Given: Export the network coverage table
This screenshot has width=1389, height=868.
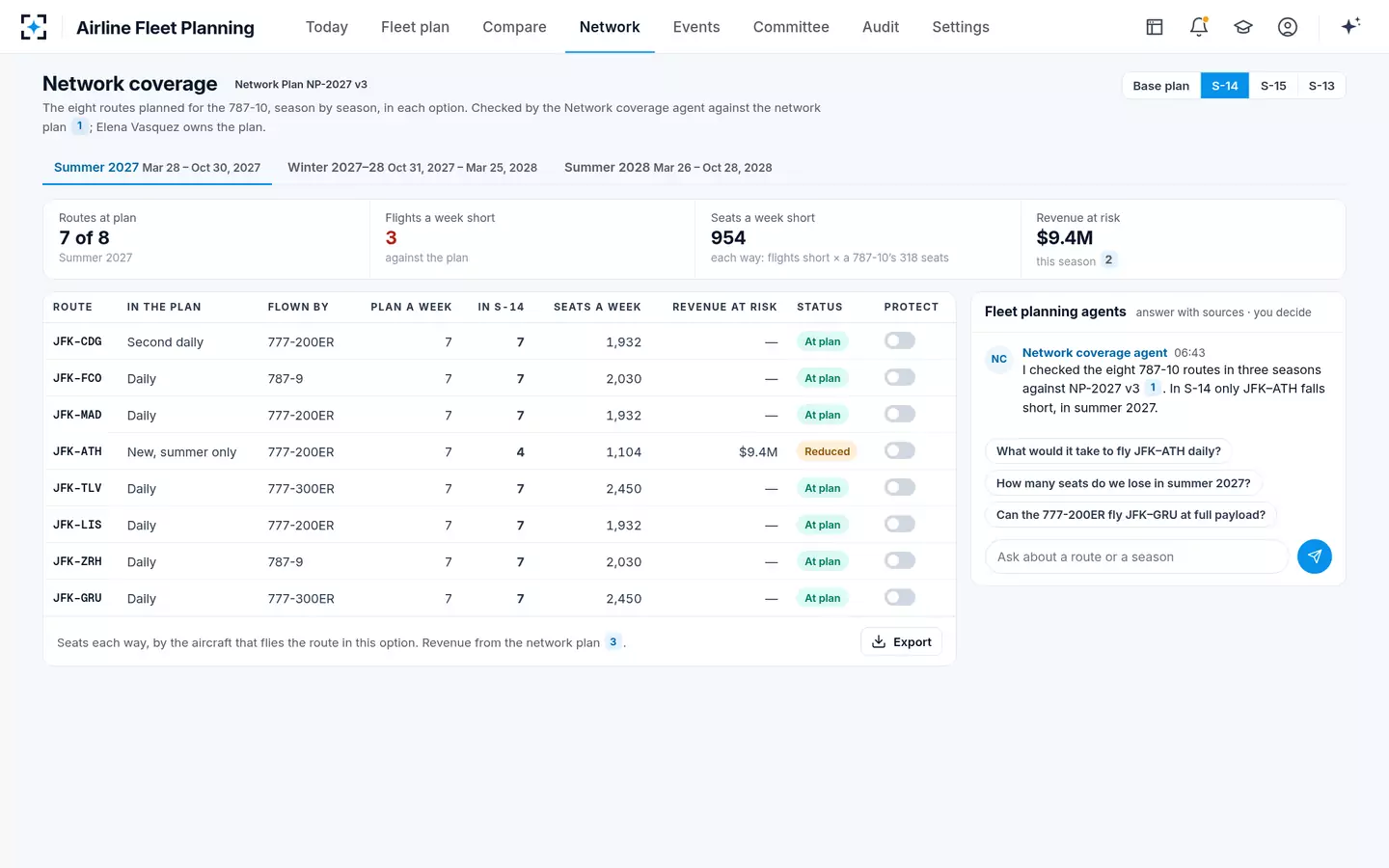Looking at the screenshot, I should pos(901,642).
